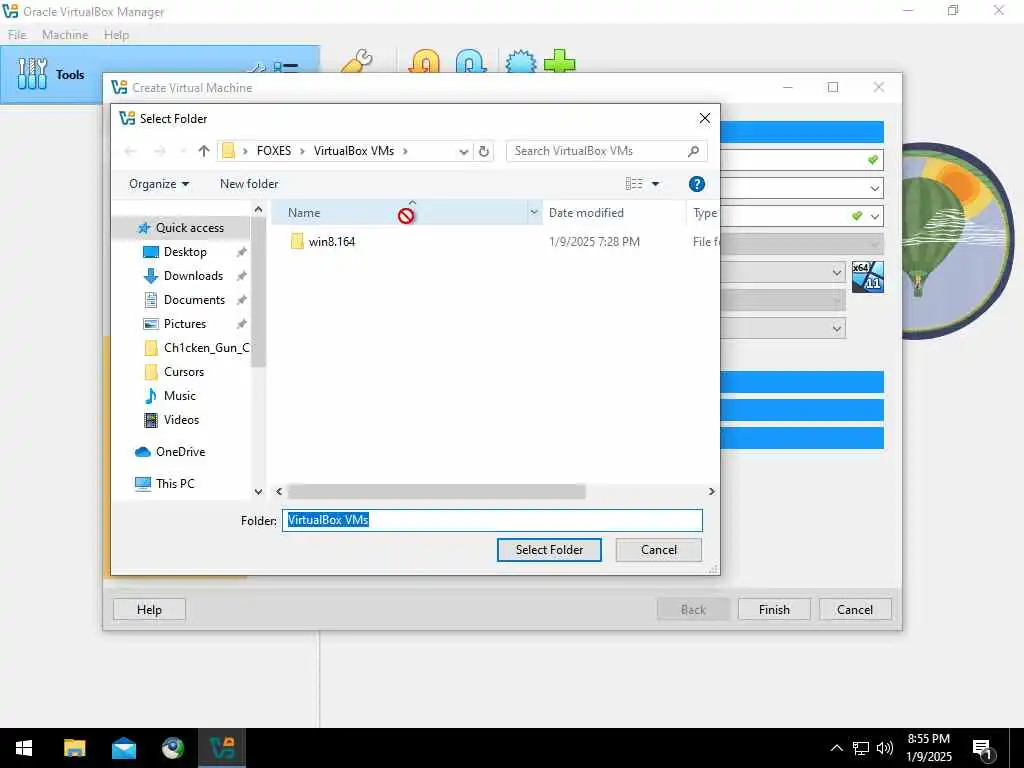This screenshot has height=768, width=1024.
Task: Open the Name column filter dropdown arrow
Action: tap(534, 212)
